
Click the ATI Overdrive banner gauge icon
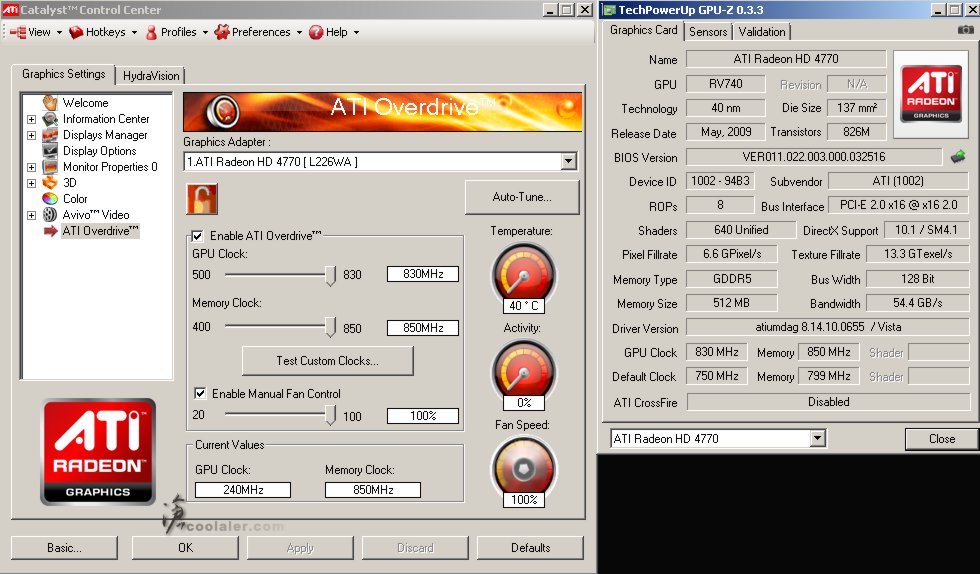[223, 111]
